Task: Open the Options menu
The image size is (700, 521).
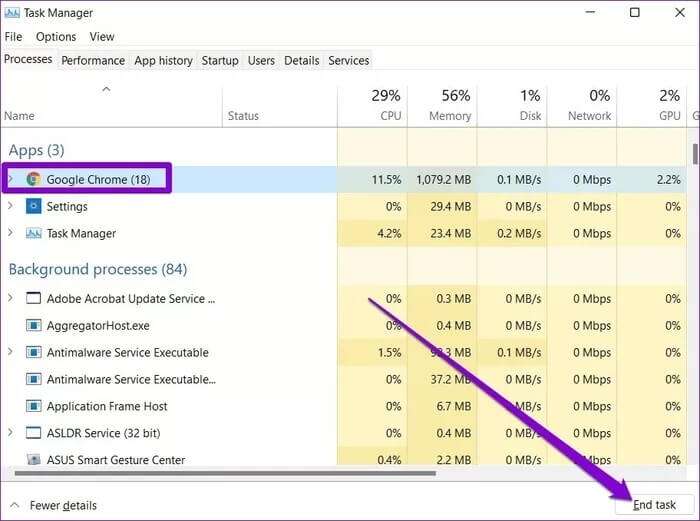Action: tap(56, 36)
